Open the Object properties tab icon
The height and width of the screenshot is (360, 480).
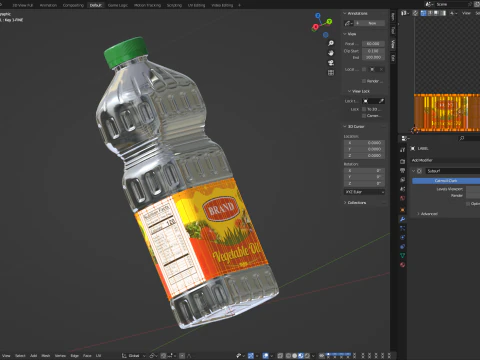[403, 210]
